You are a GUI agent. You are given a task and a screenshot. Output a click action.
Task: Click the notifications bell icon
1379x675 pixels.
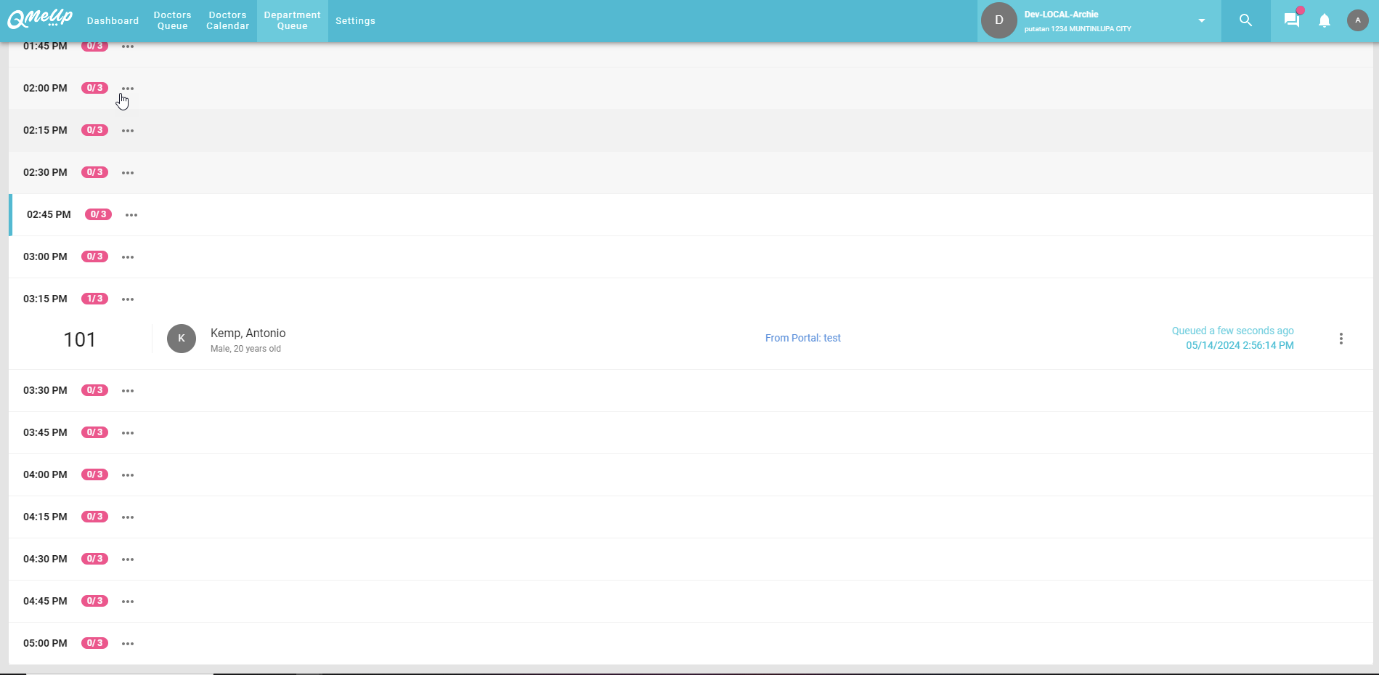[x=1324, y=20]
